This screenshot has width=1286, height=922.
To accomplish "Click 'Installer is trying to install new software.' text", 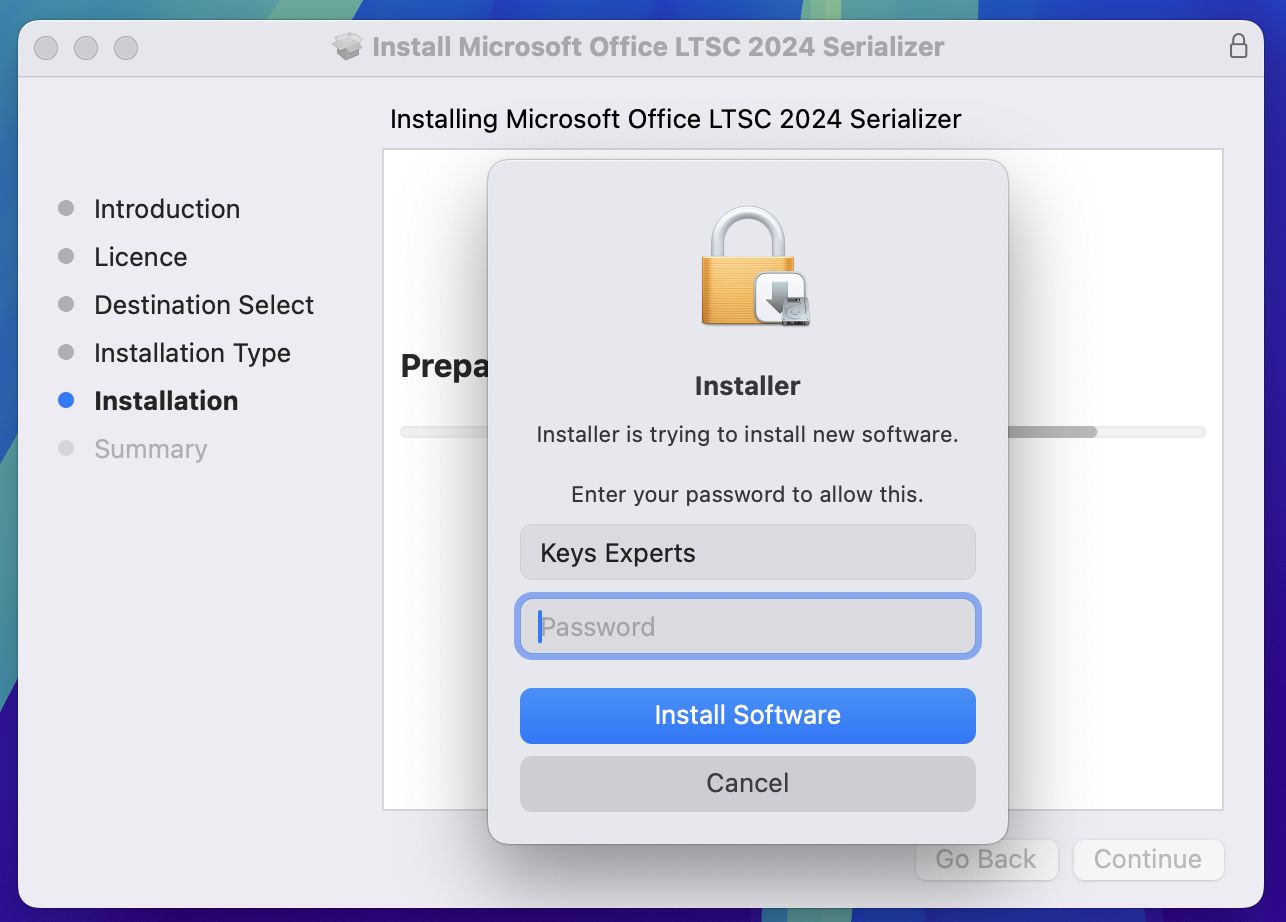I will point(747,435).
